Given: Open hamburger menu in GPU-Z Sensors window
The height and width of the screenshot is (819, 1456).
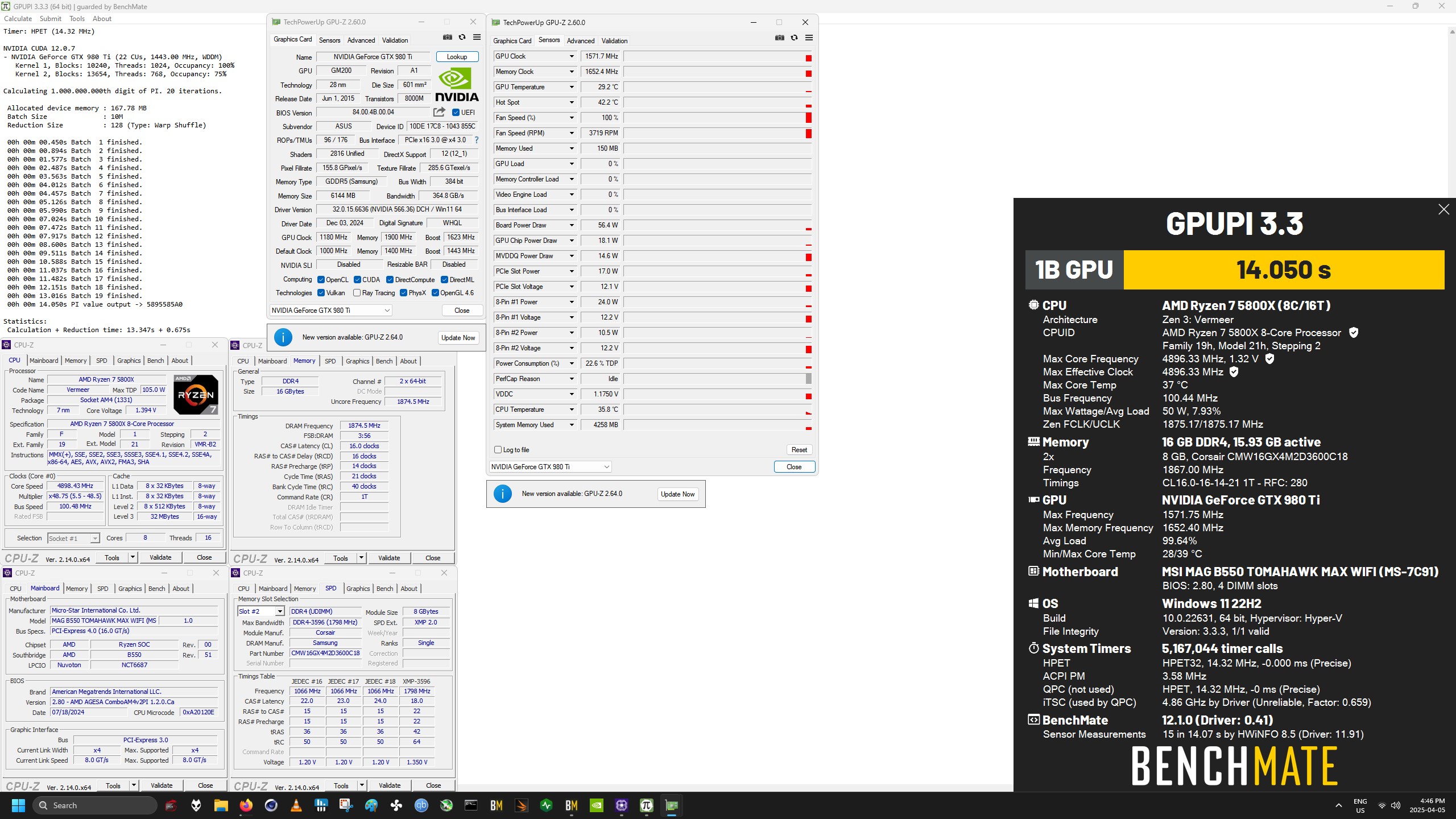Looking at the screenshot, I should (809, 38).
